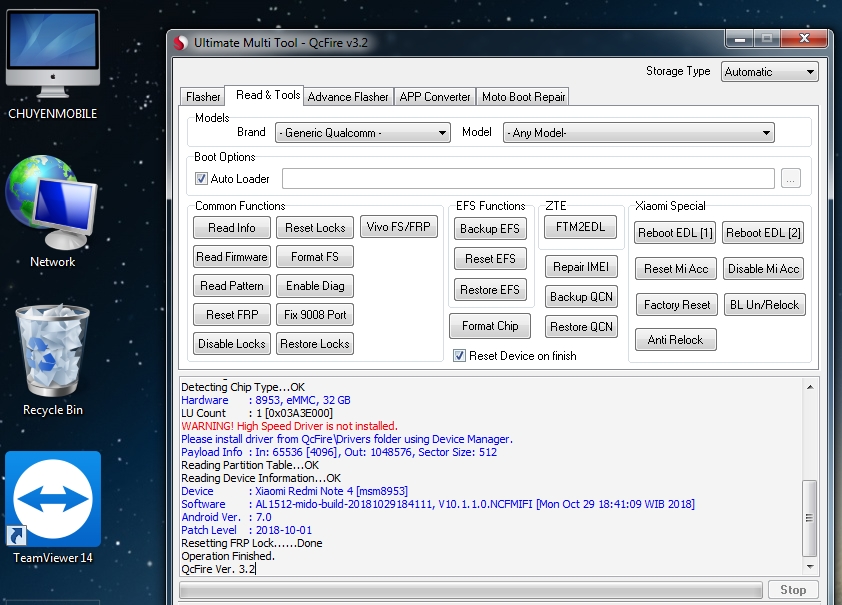
Task: Click the Patch Level 2018-10-01 line
Action: click(x=246, y=530)
